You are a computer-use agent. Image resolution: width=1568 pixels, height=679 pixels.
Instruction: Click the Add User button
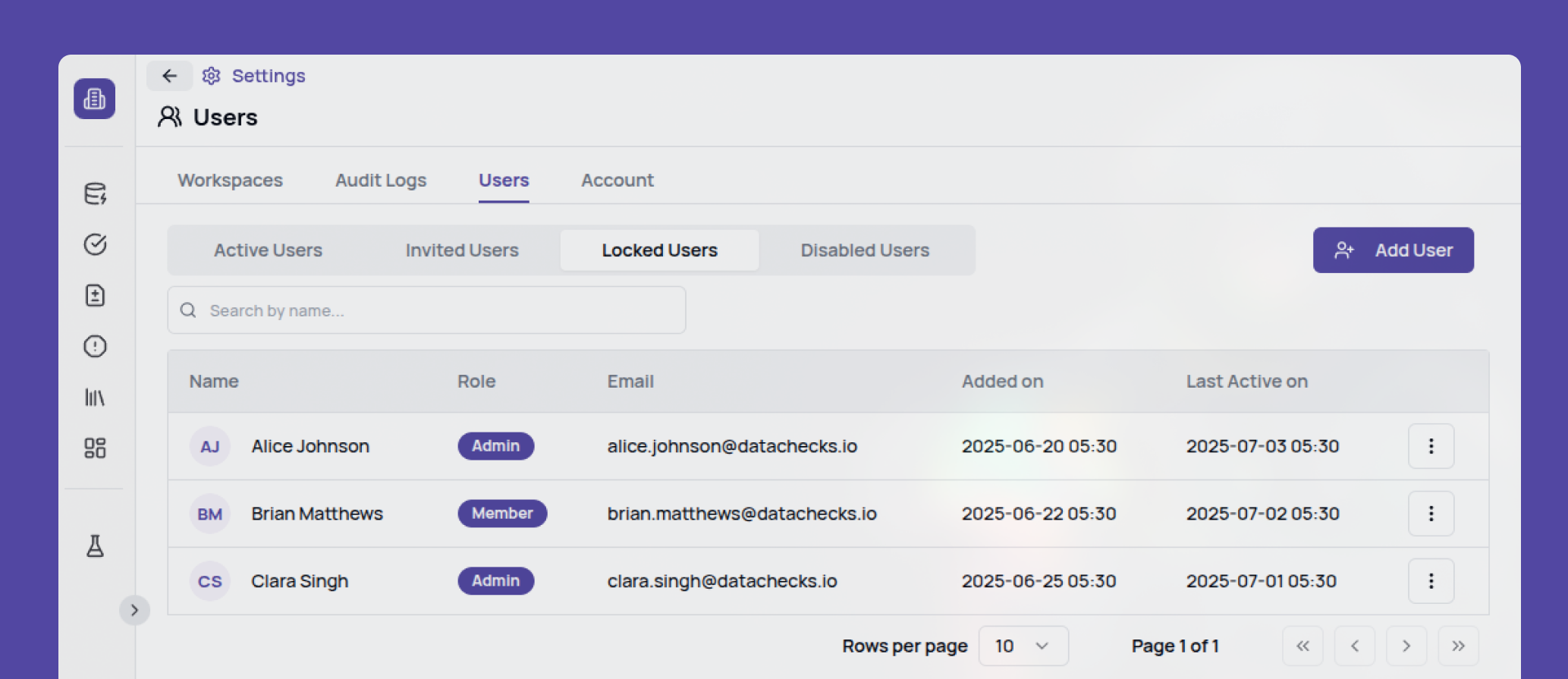1394,250
